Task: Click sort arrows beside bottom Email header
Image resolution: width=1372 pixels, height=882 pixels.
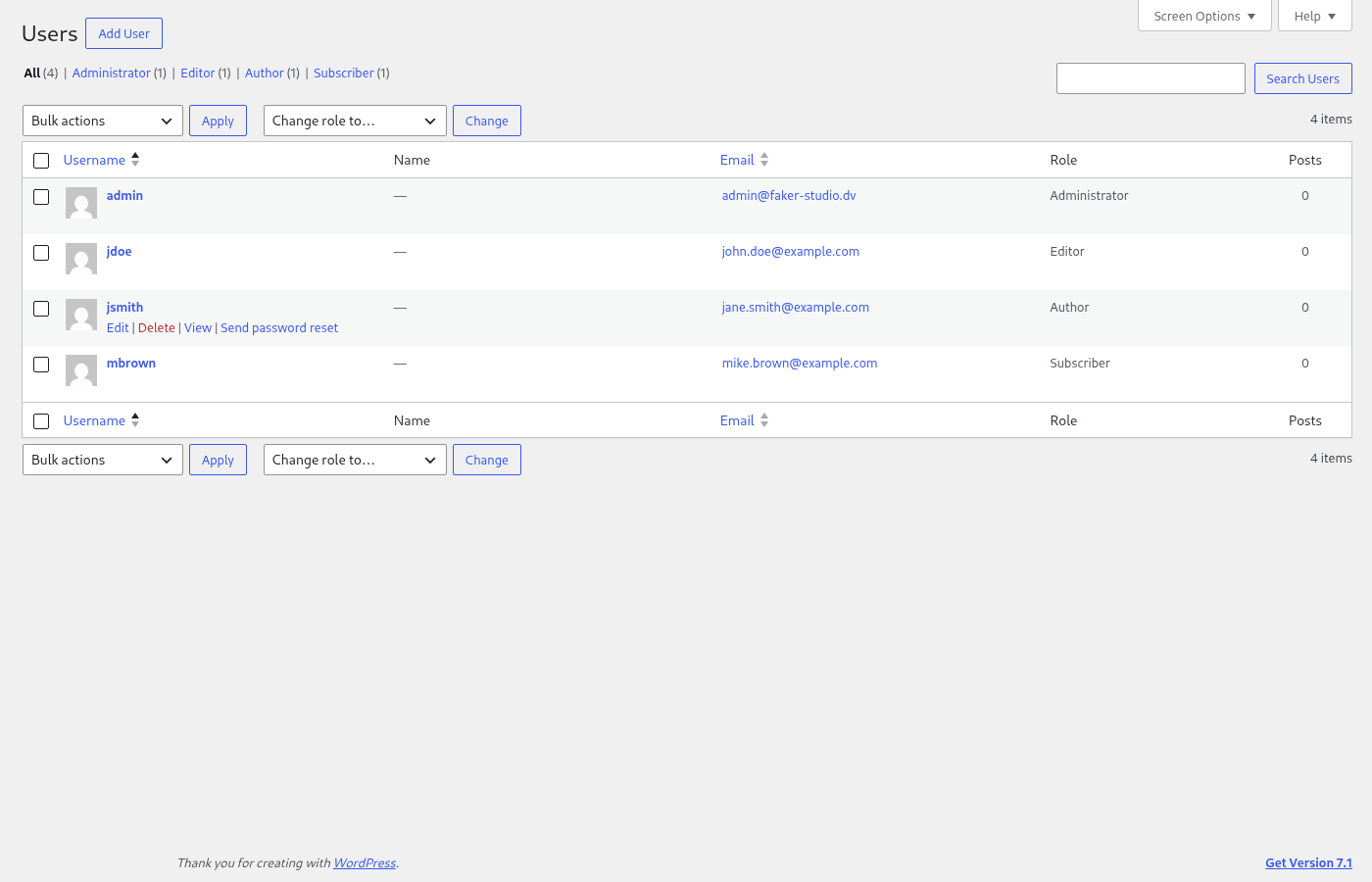Action: [x=764, y=420]
